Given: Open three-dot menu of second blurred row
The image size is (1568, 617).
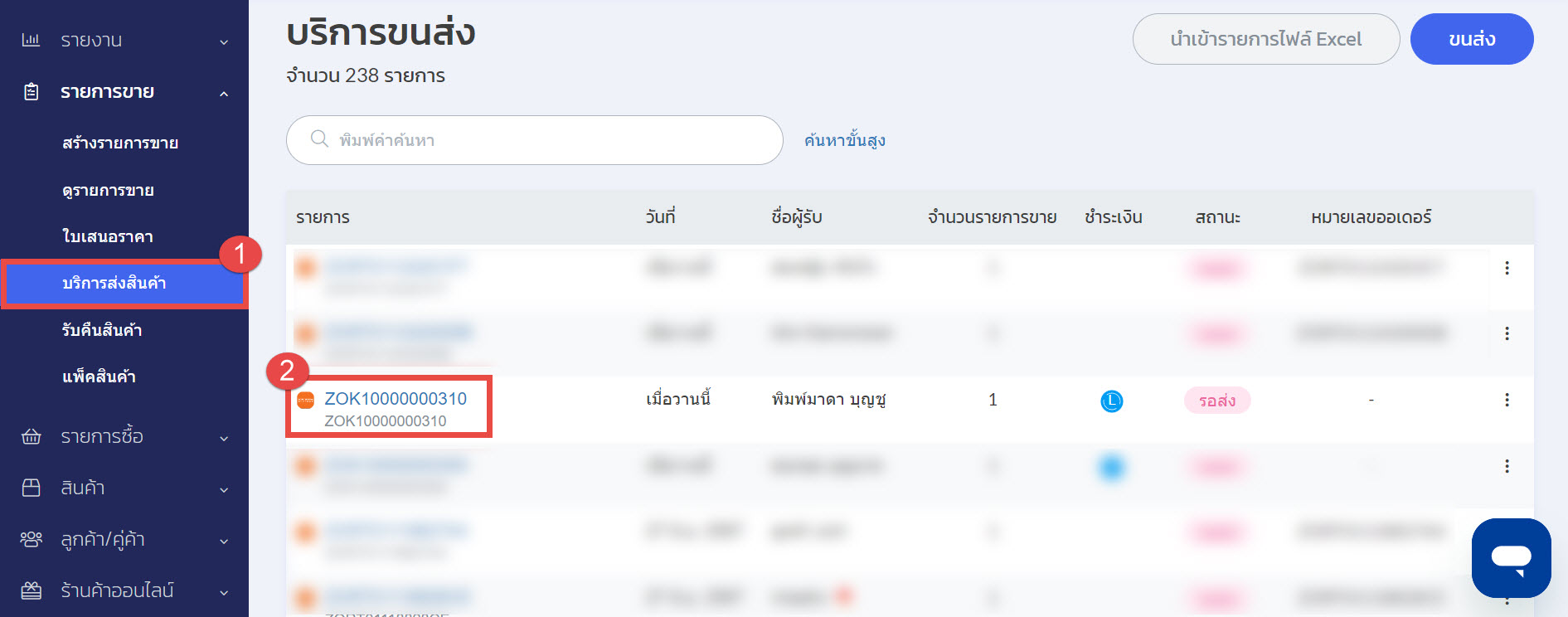Looking at the screenshot, I should 1507,333.
